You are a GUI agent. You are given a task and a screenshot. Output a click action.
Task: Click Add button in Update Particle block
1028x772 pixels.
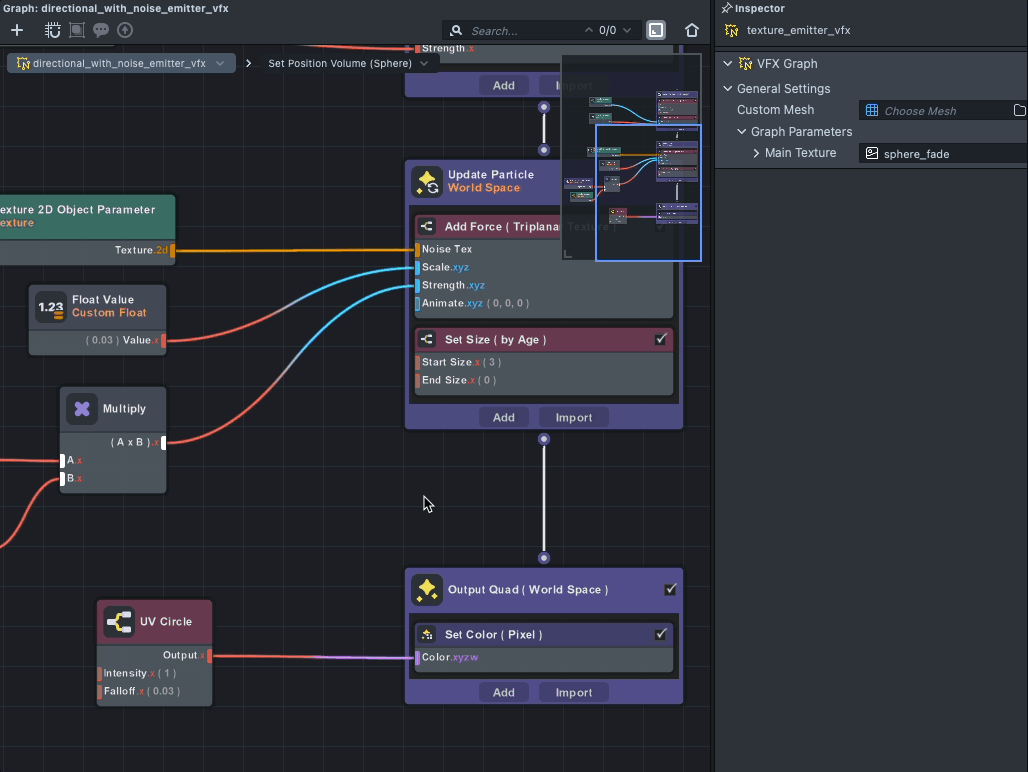point(504,418)
